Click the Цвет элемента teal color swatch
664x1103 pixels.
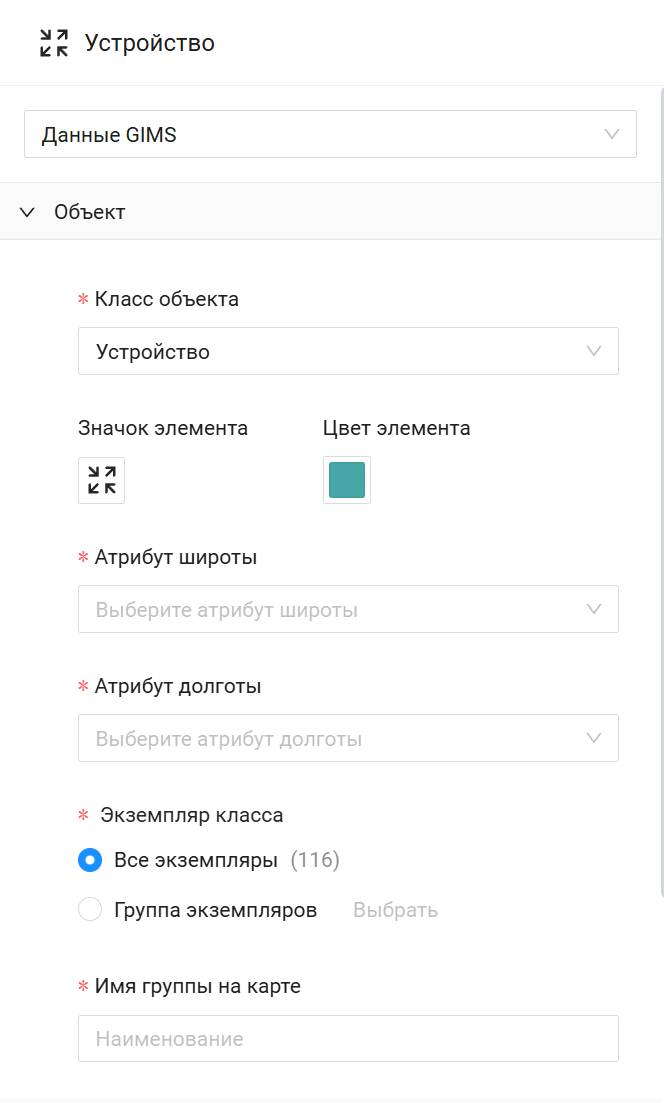coord(347,480)
